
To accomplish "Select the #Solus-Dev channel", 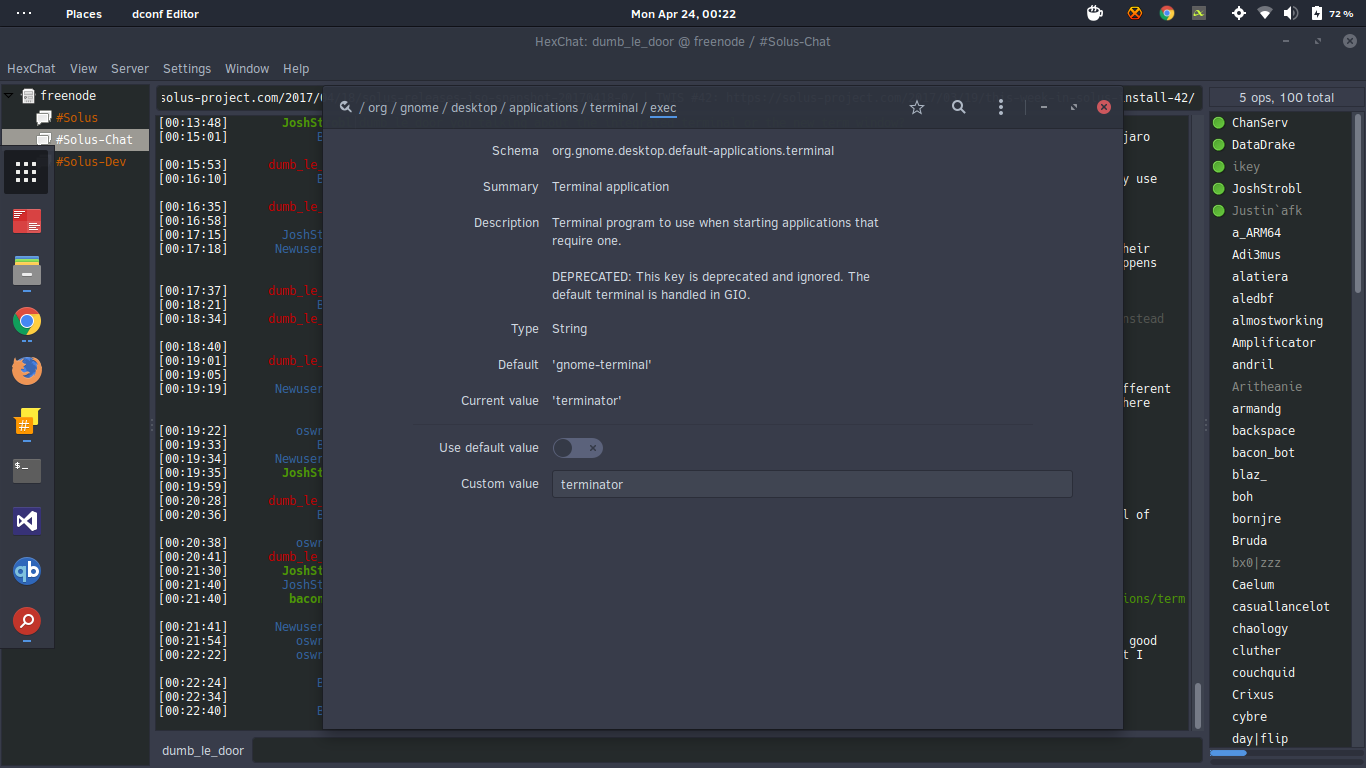I will coord(91,162).
